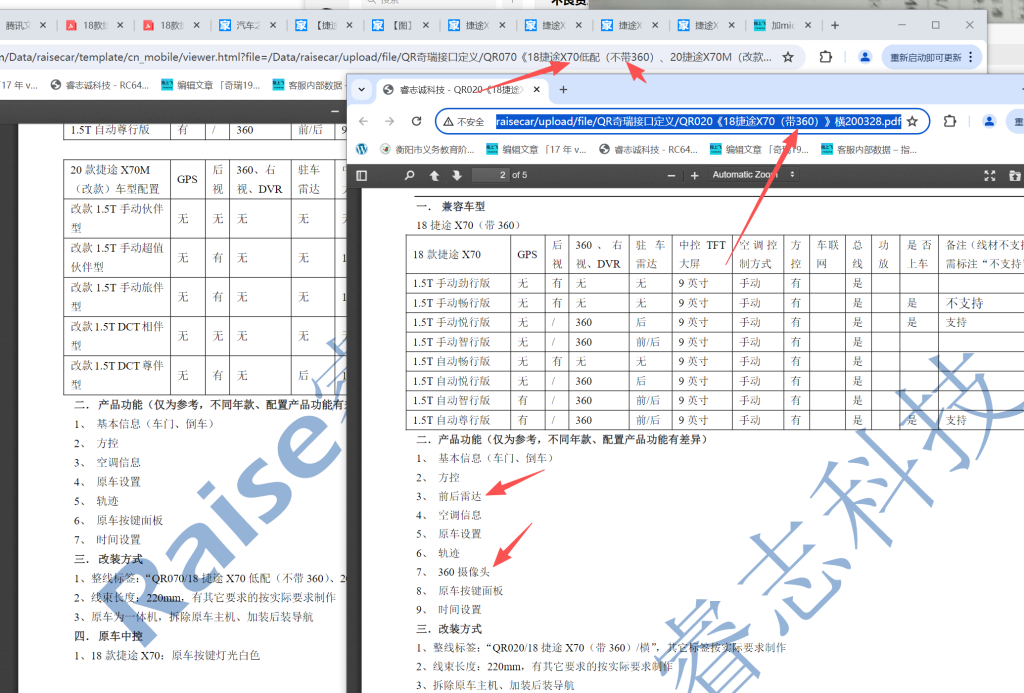Click the 360 摄像头 list item
The height and width of the screenshot is (693, 1024).
click(x=464, y=572)
